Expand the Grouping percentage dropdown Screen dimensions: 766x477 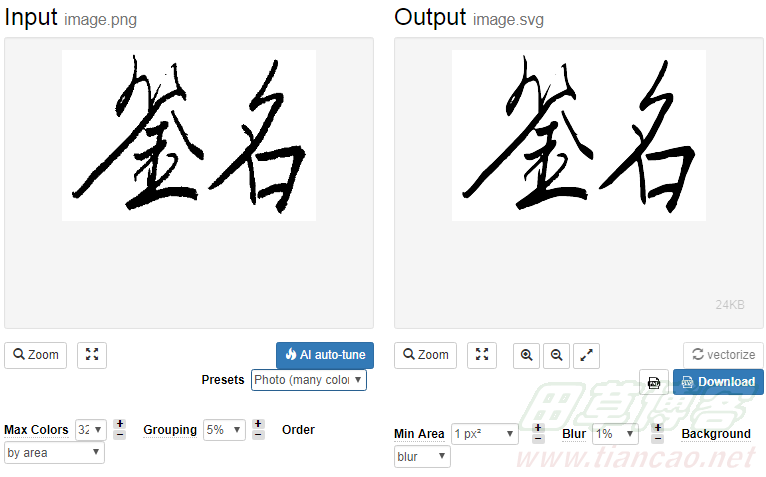[x=224, y=430]
